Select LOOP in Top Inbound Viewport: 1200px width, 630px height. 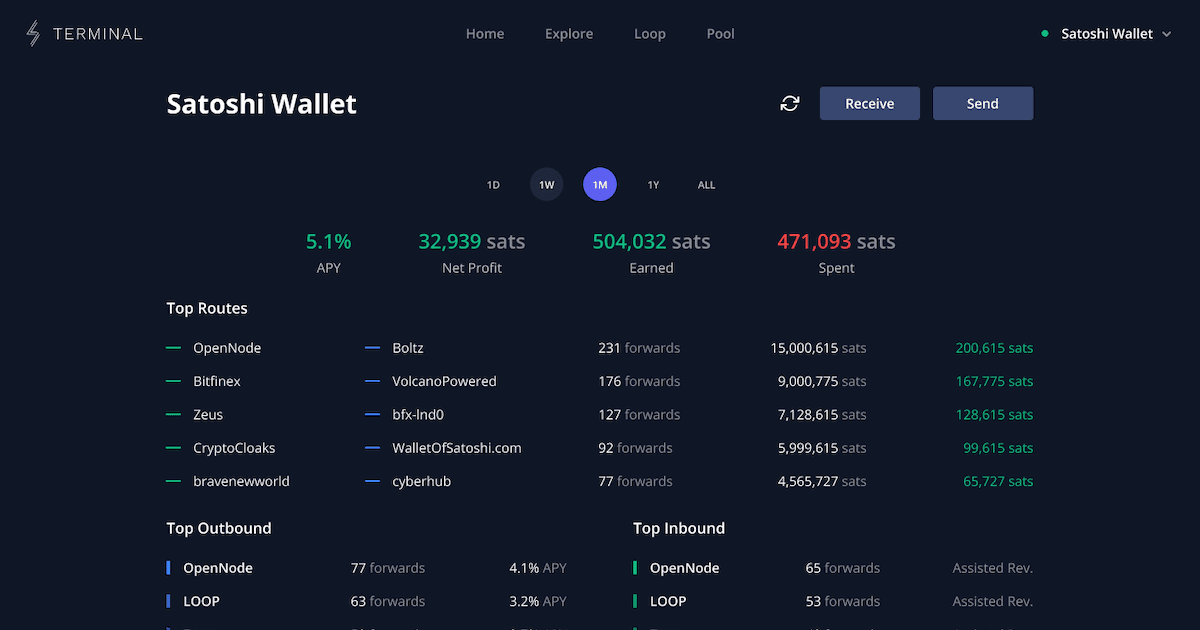tap(668, 601)
